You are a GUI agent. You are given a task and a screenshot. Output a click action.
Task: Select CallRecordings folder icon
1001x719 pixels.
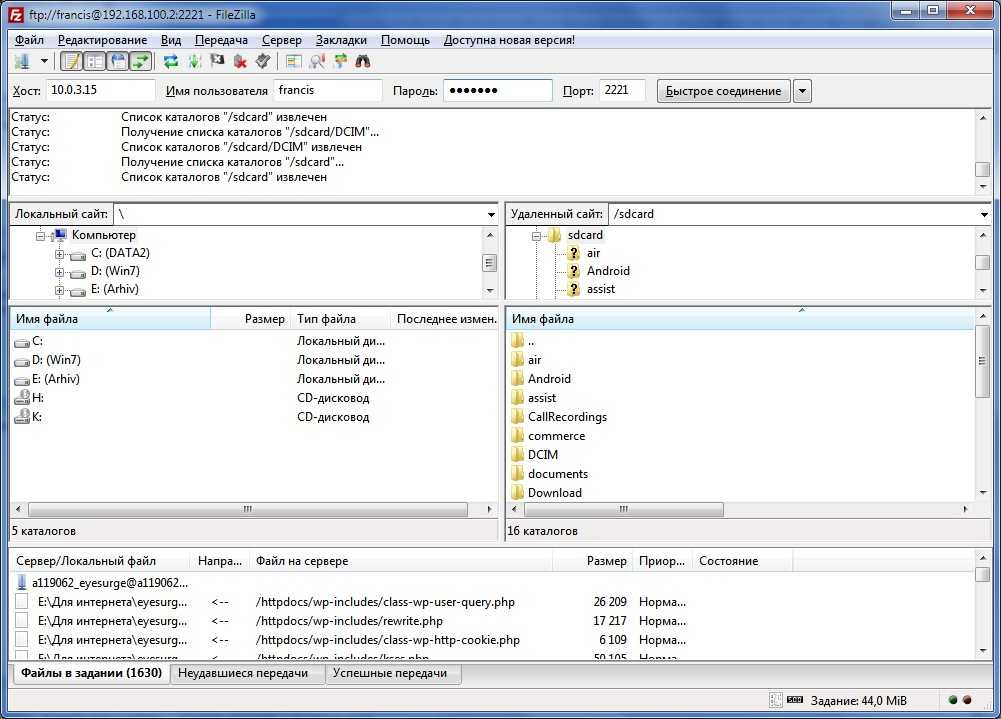[x=518, y=417]
